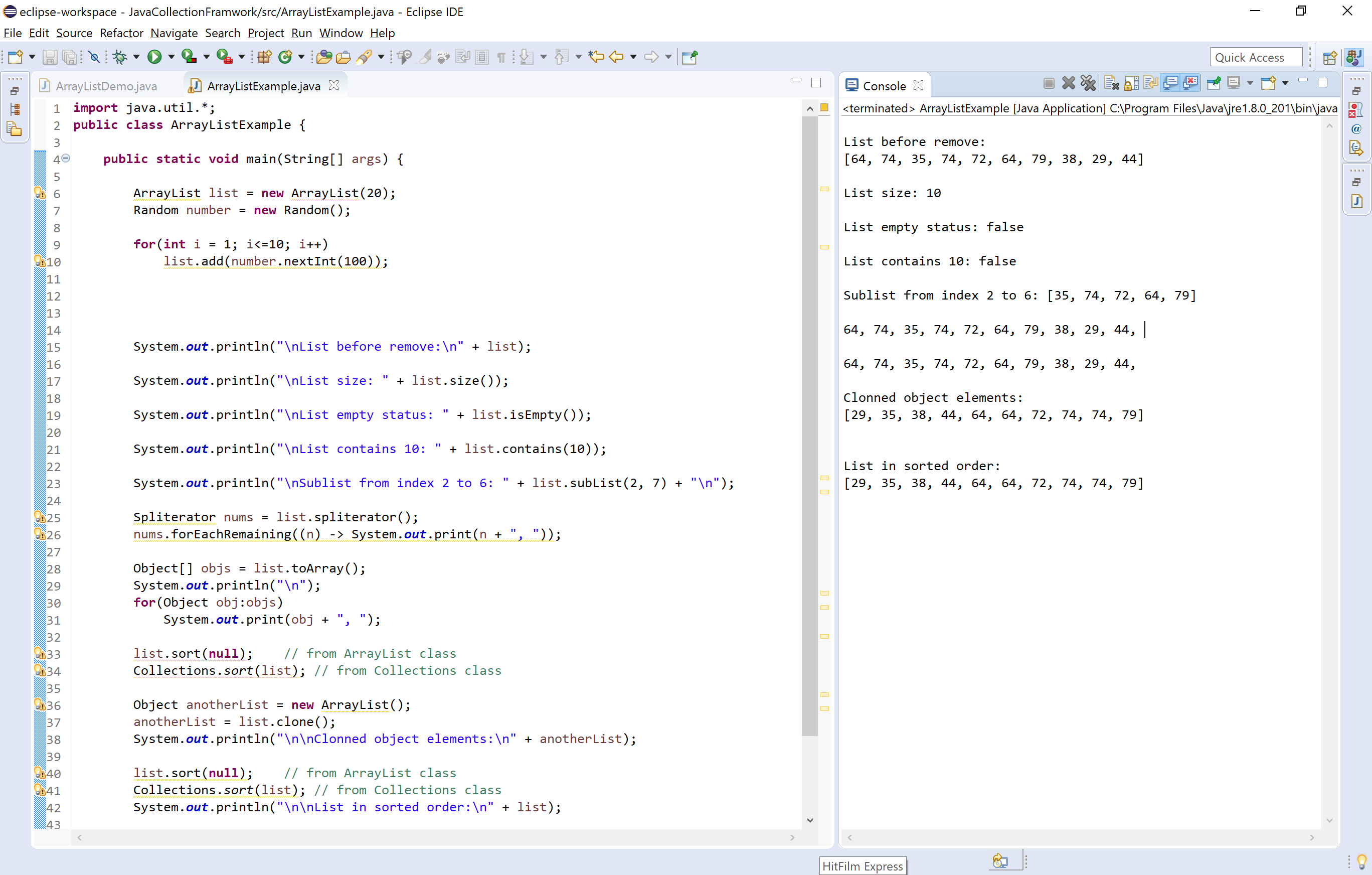Disable Show Console When Standard Out Changes
The width and height of the screenshot is (1372, 875).
pos(1170,83)
